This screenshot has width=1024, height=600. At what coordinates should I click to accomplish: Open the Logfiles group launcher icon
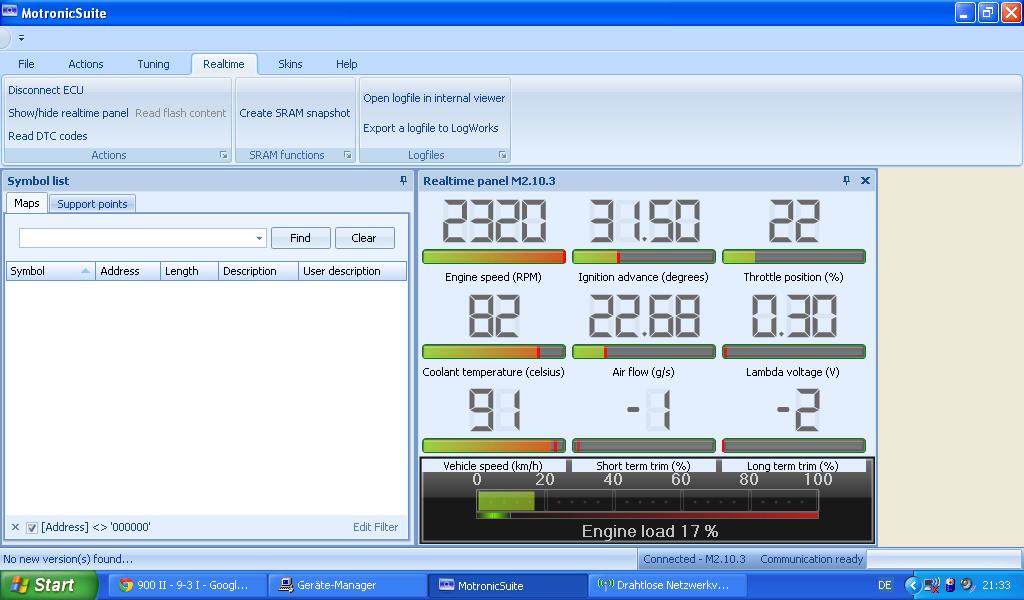[x=502, y=155]
